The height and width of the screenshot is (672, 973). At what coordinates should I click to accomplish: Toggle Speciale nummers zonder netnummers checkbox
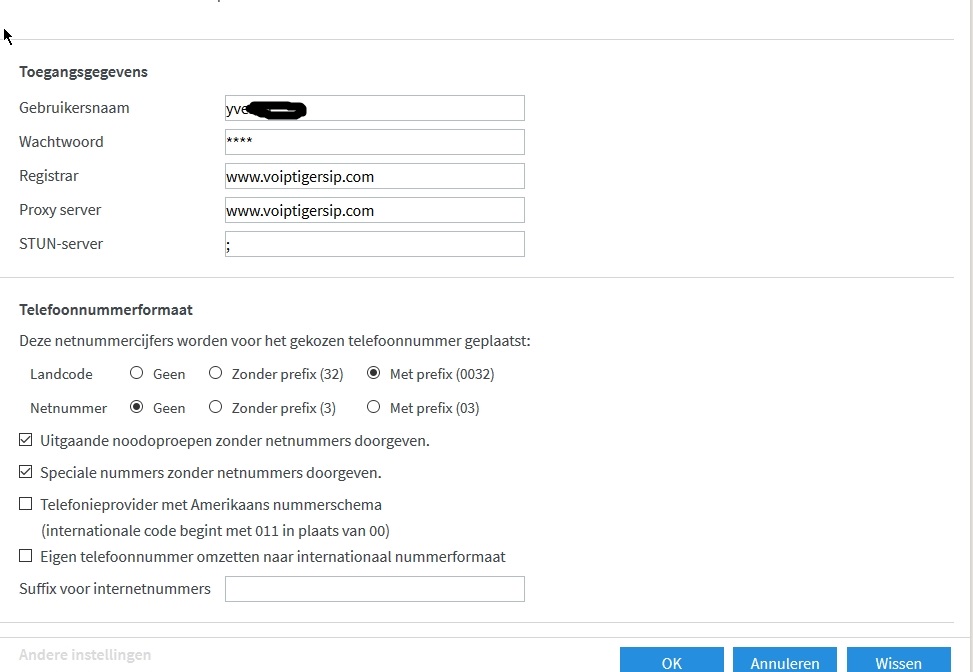[26, 472]
